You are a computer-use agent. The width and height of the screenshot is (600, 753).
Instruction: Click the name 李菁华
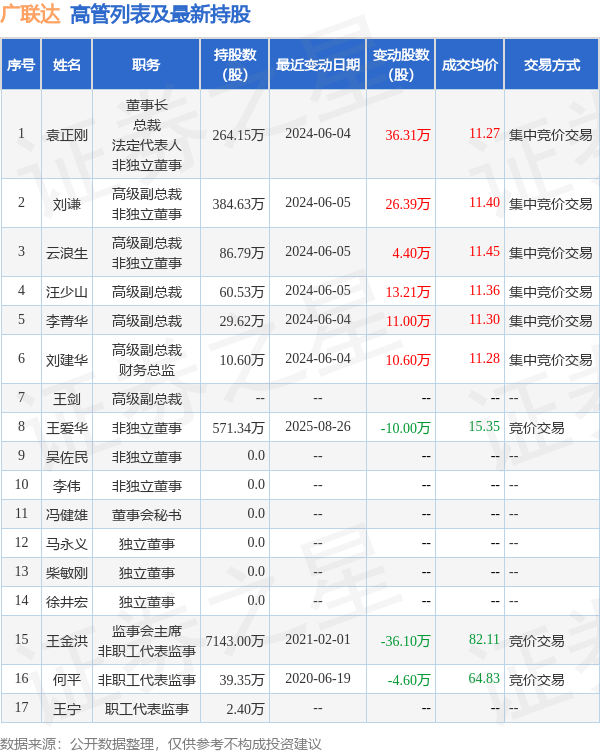[67, 320]
